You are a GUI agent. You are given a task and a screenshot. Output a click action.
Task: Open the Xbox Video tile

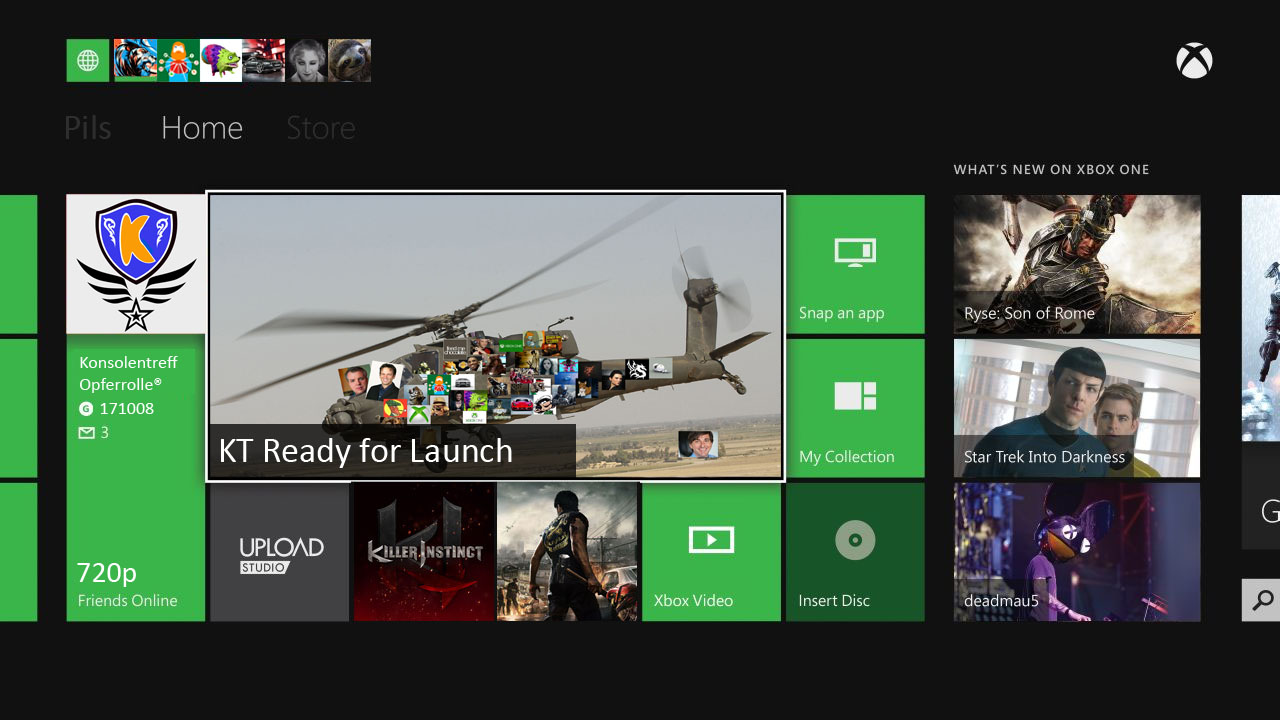coord(711,552)
